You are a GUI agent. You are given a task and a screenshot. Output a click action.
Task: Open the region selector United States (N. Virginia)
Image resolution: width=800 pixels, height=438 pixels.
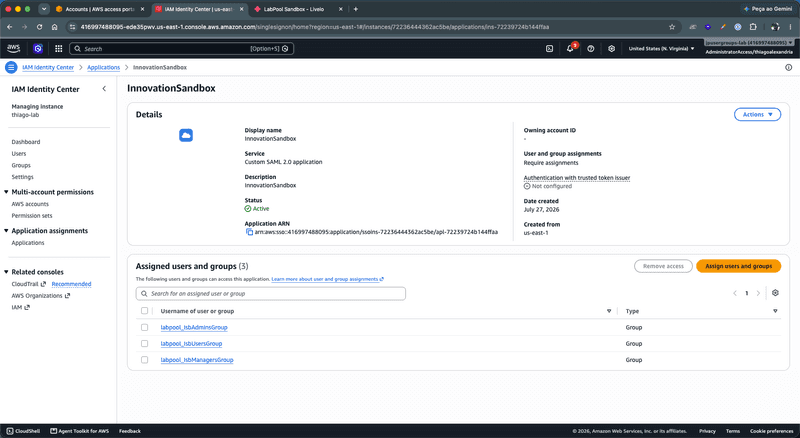coord(661,48)
